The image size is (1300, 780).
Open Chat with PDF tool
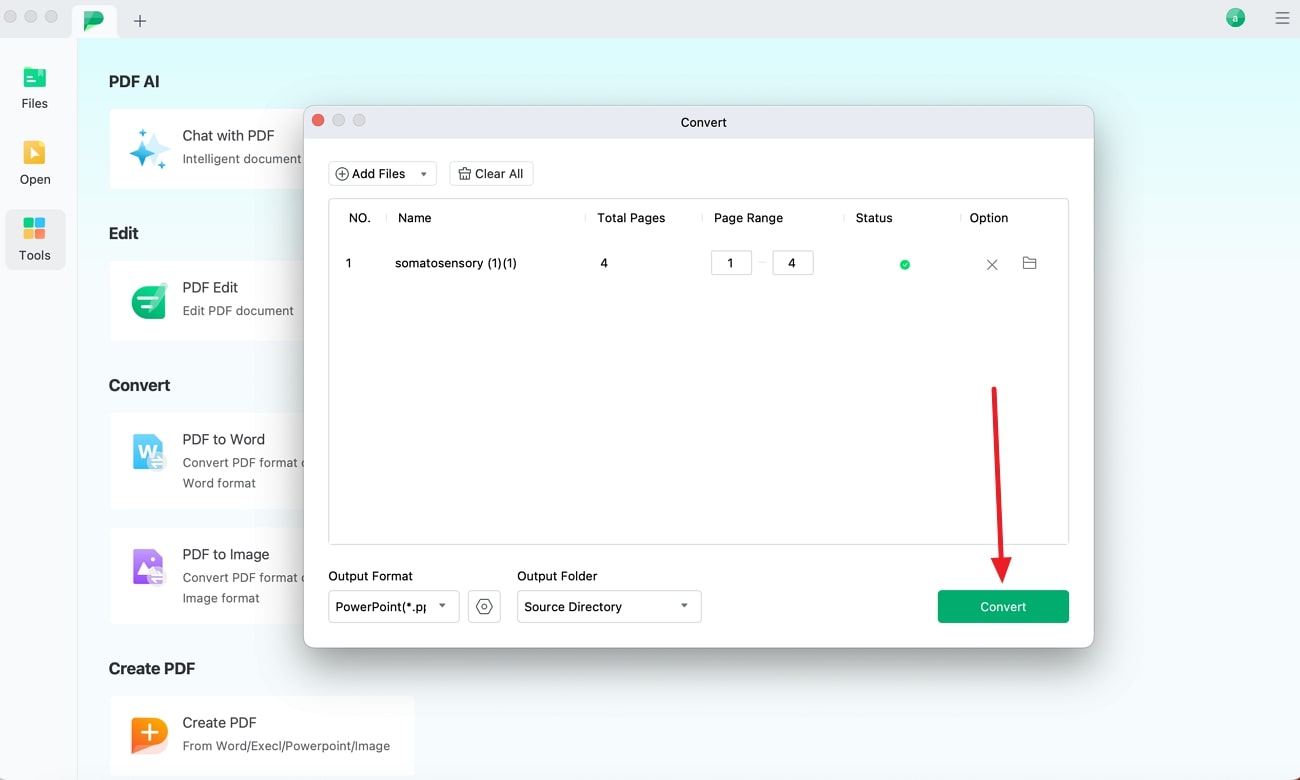point(228,135)
